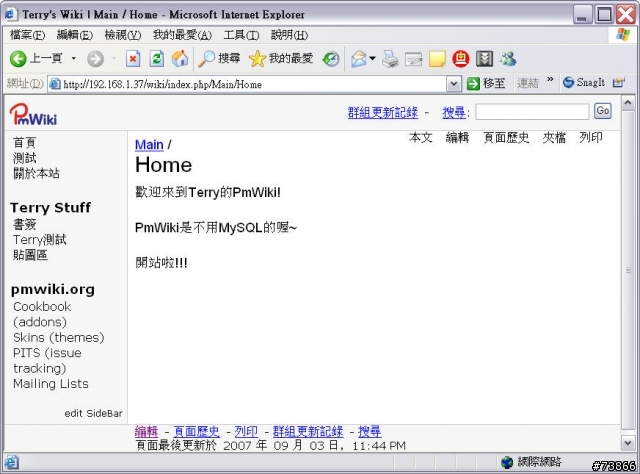Viewport: 640px width, 474px height.
Task: Click the PmWiki logo
Action: click(33, 114)
